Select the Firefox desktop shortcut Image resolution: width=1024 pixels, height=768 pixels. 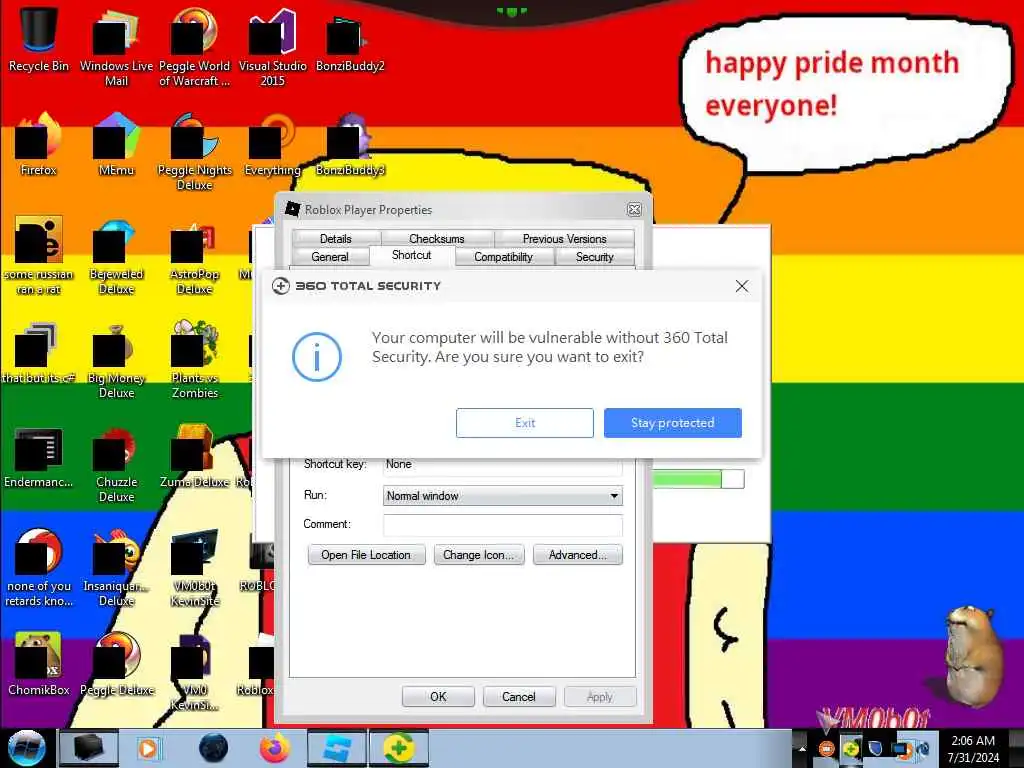(x=39, y=145)
